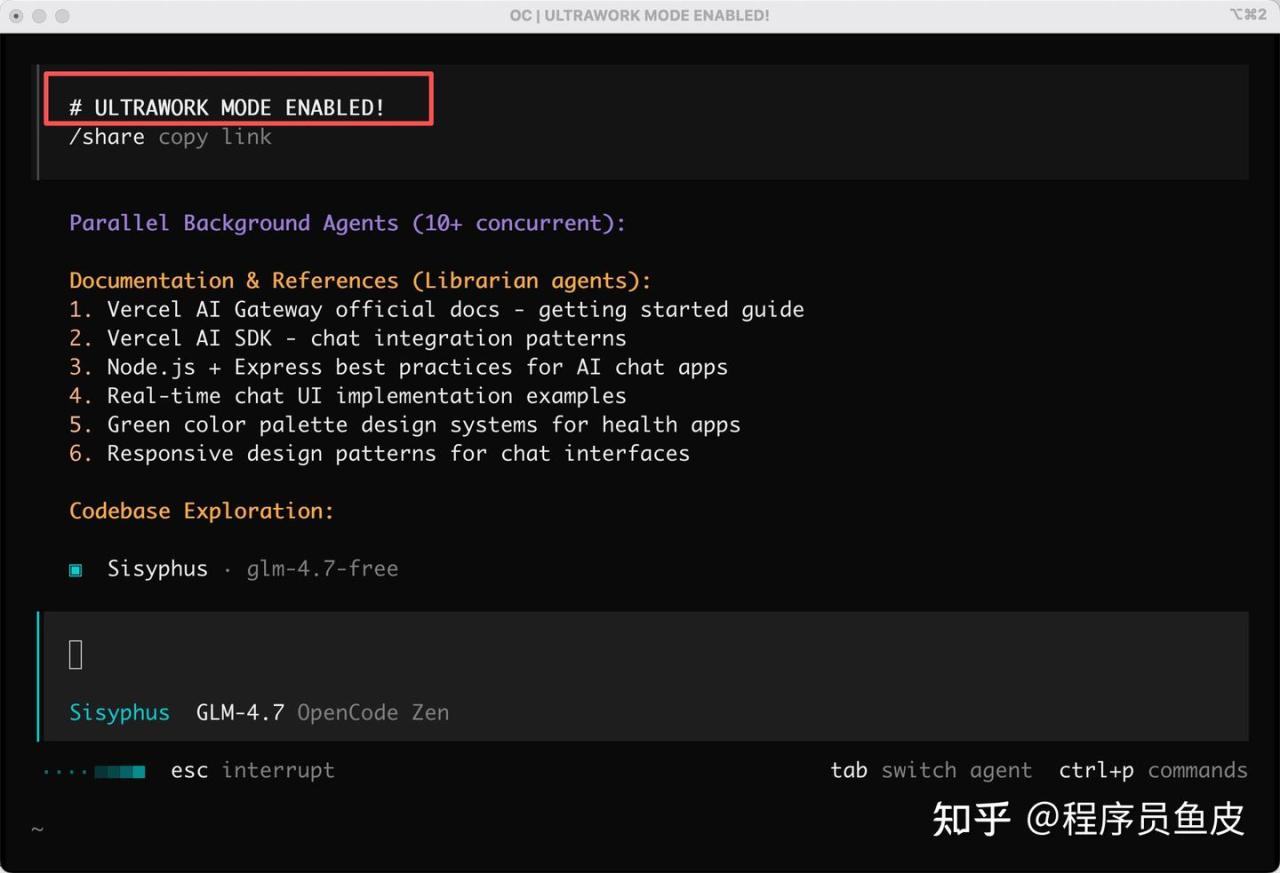Open ctrl+p commands palette hint
The height and width of the screenshot is (873, 1280).
point(1152,770)
